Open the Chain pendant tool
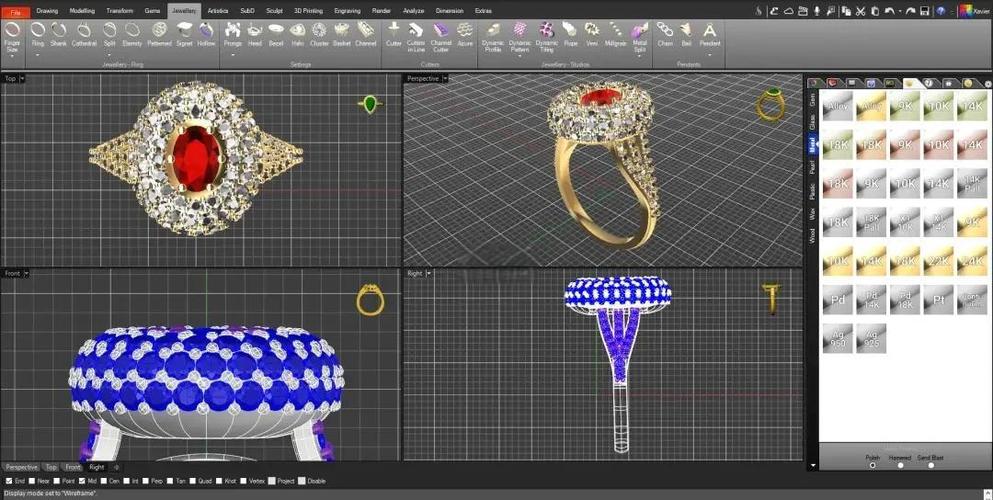993x500 pixels. [665, 34]
